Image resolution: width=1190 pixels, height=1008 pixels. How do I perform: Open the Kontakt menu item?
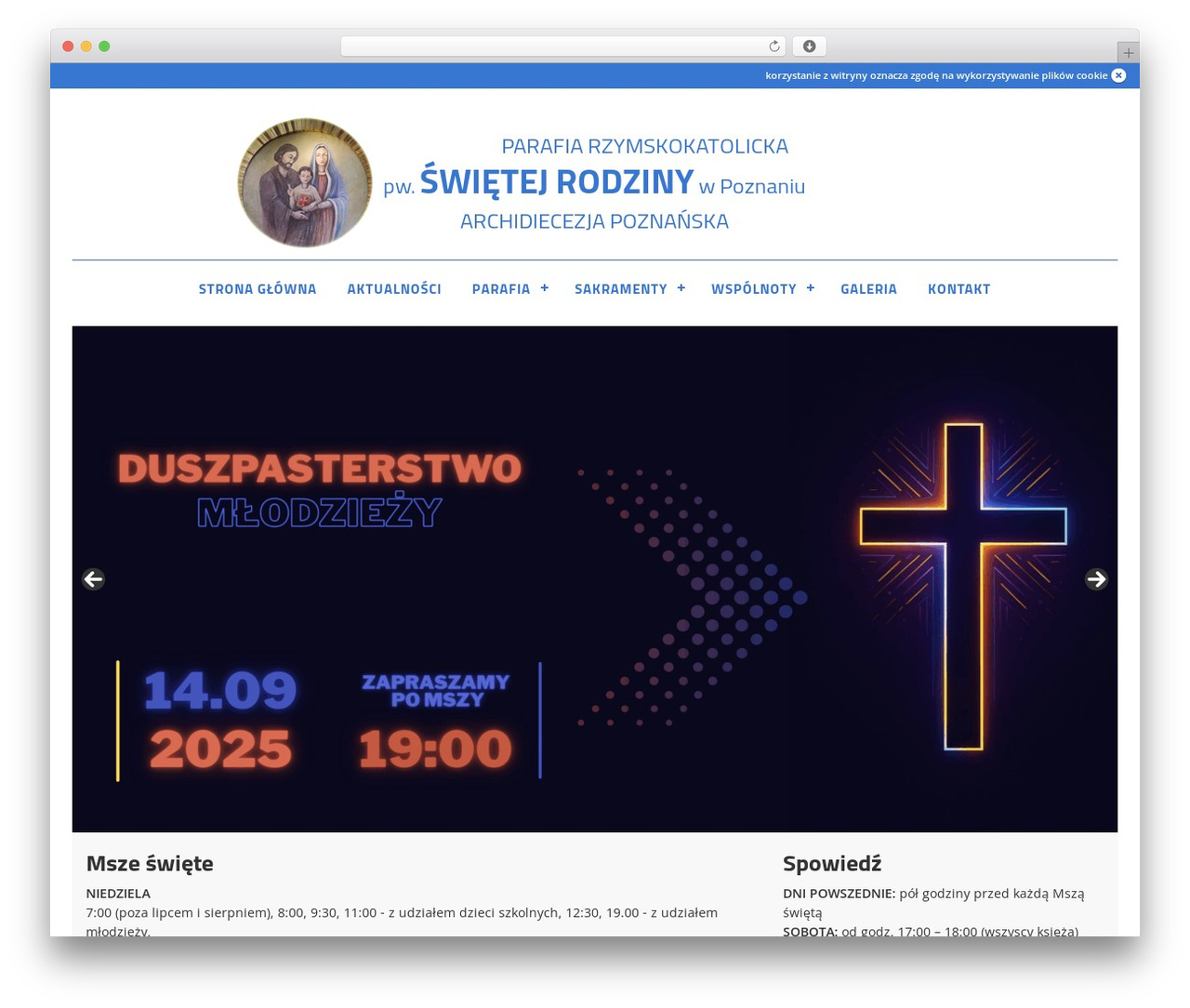[x=959, y=289]
